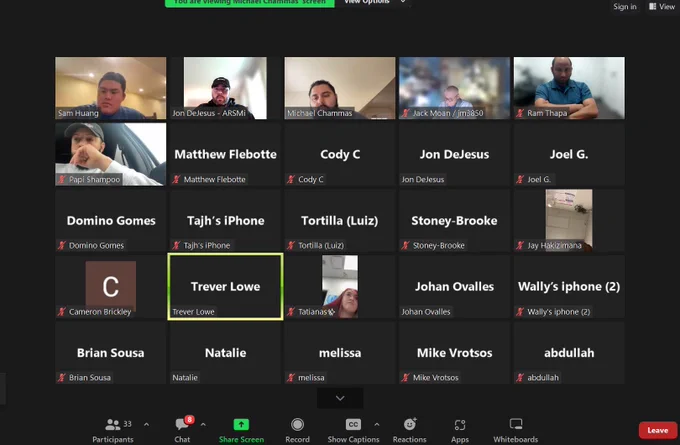Click the green screen-viewing notification banner
Image resolution: width=680 pixels, height=445 pixels.
(x=250, y=3)
